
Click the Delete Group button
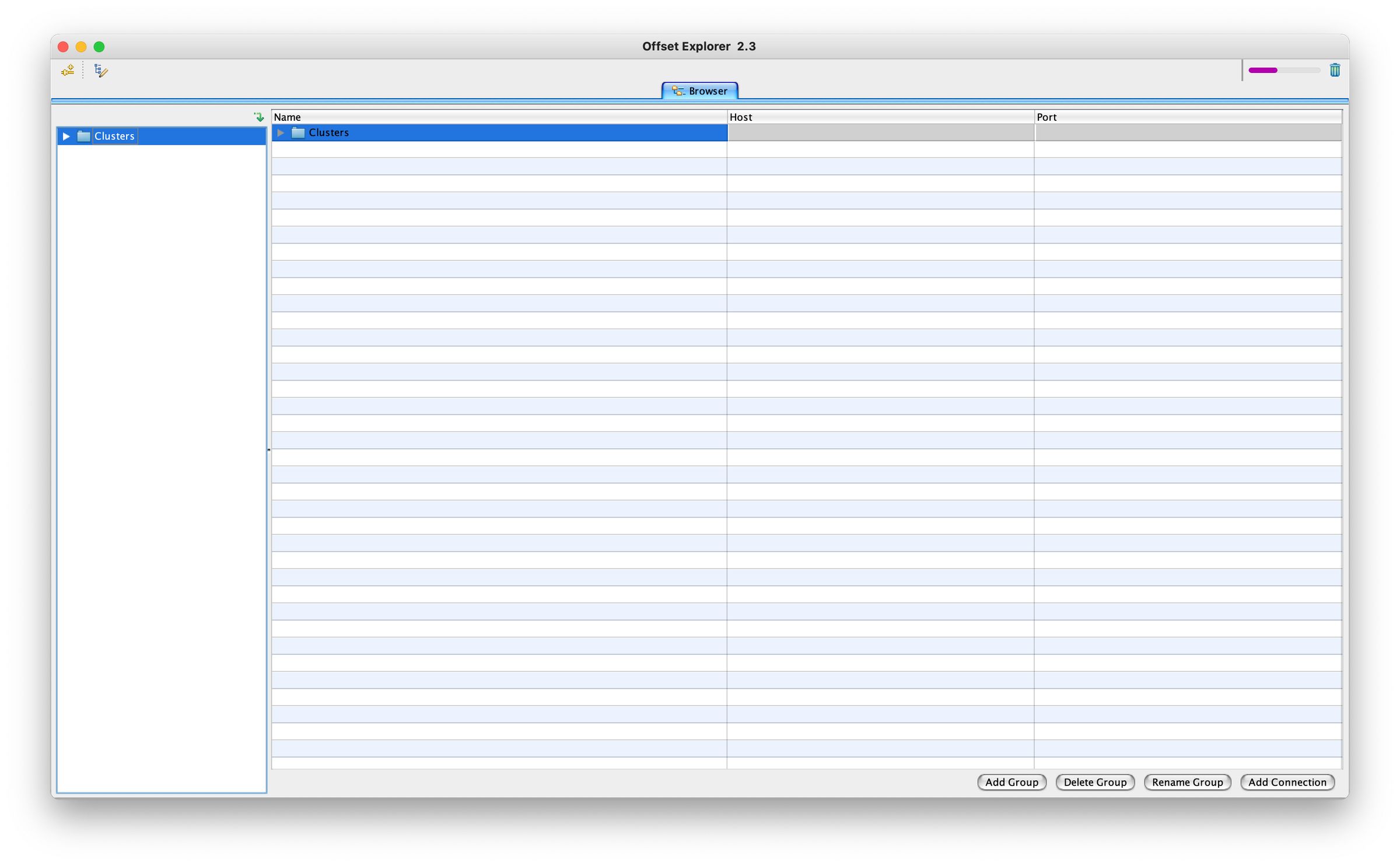click(1094, 782)
